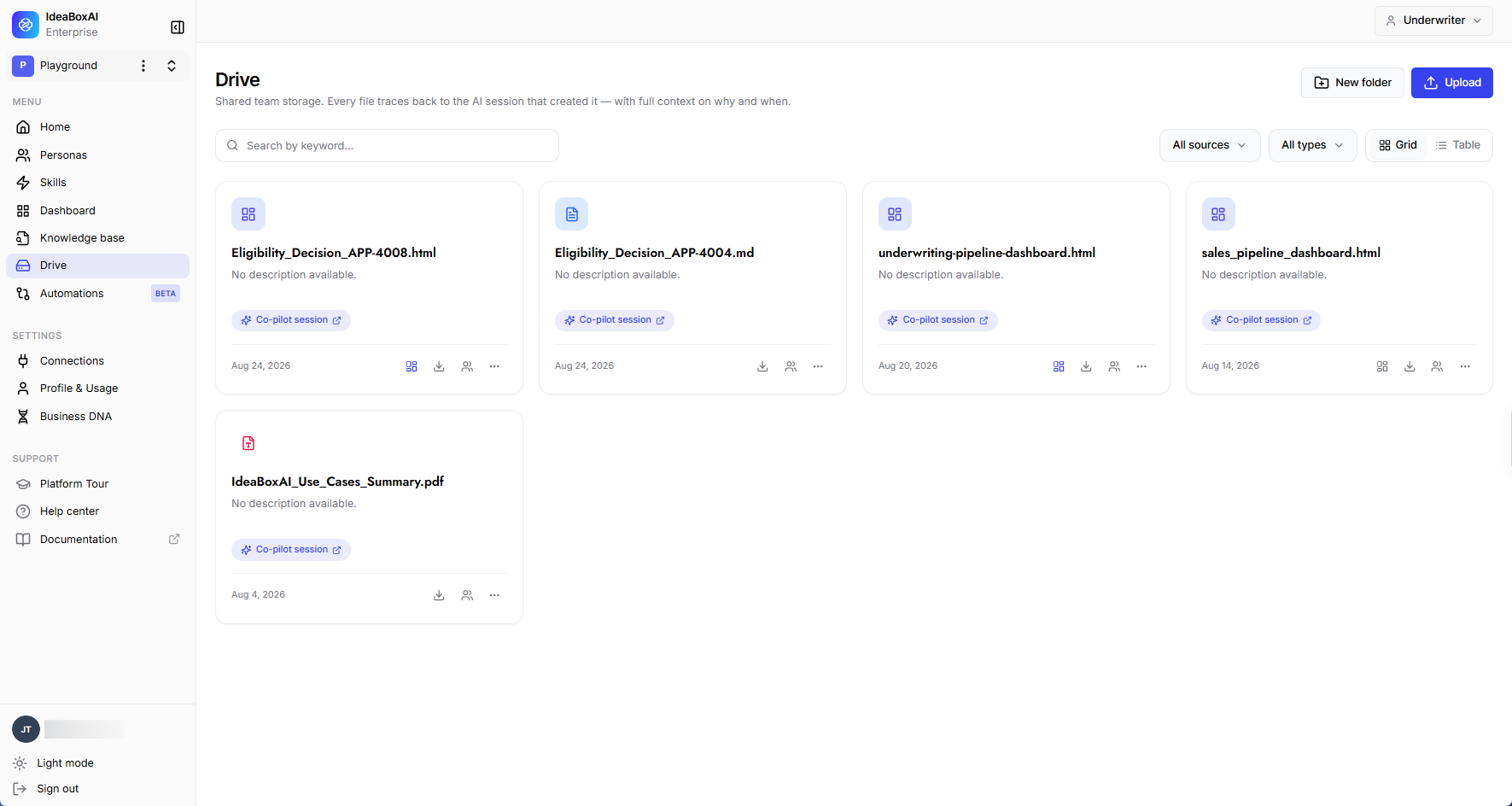This screenshot has width=1512, height=806.
Task: Open more options for APP-4004.md
Action: pos(818,366)
